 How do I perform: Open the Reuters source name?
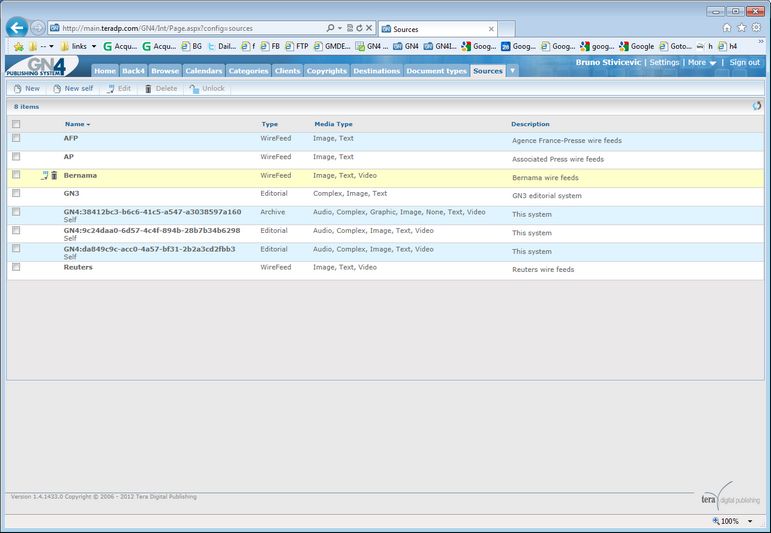coord(78,267)
